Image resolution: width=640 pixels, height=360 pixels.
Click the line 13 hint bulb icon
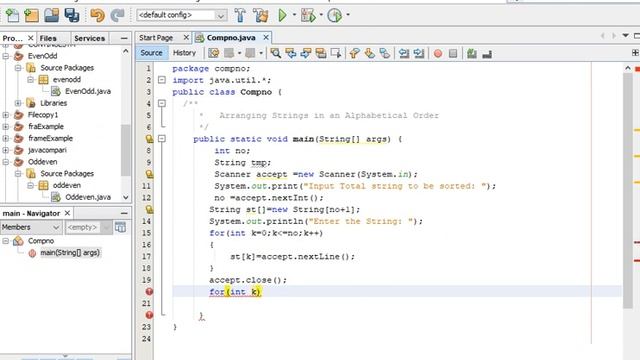pos(149,209)
